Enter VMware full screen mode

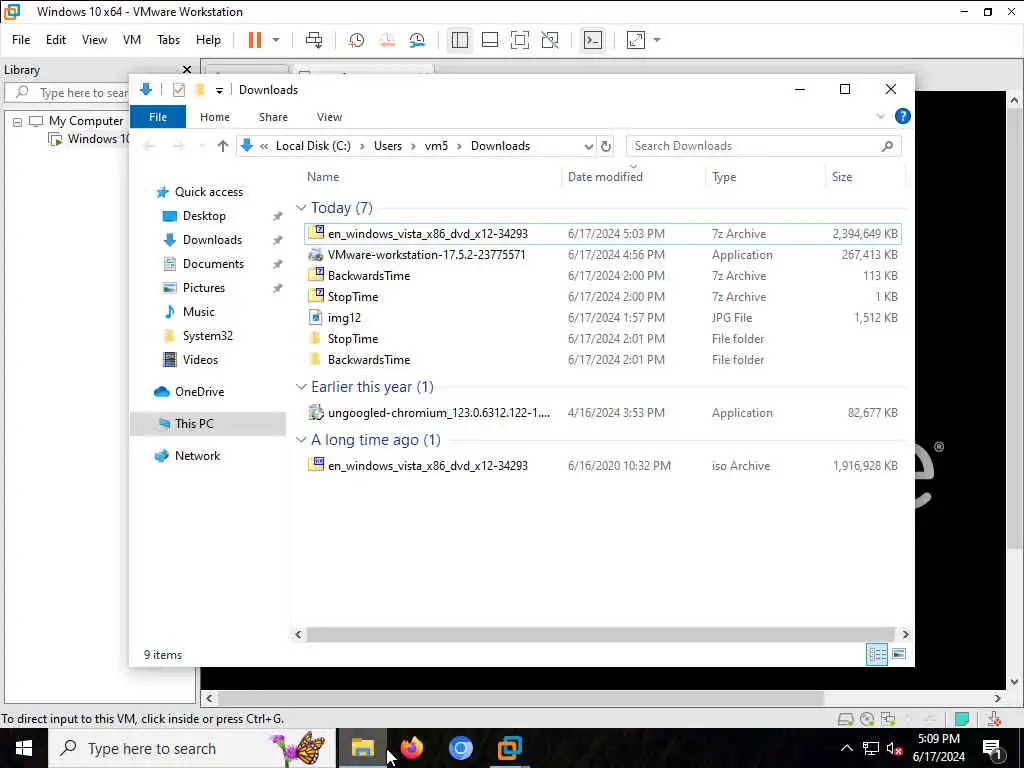pyautogui.click(x=520, y=40)
